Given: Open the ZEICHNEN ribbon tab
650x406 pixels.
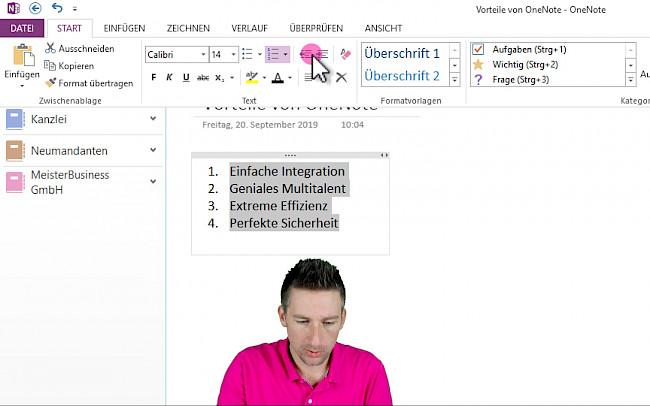Looking at the screenshot, I should tap(188, 28).
